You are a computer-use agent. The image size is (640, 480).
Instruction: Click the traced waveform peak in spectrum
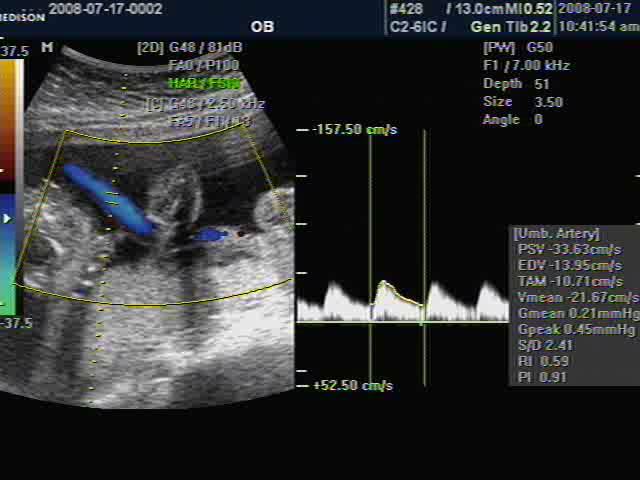(383, 282)
